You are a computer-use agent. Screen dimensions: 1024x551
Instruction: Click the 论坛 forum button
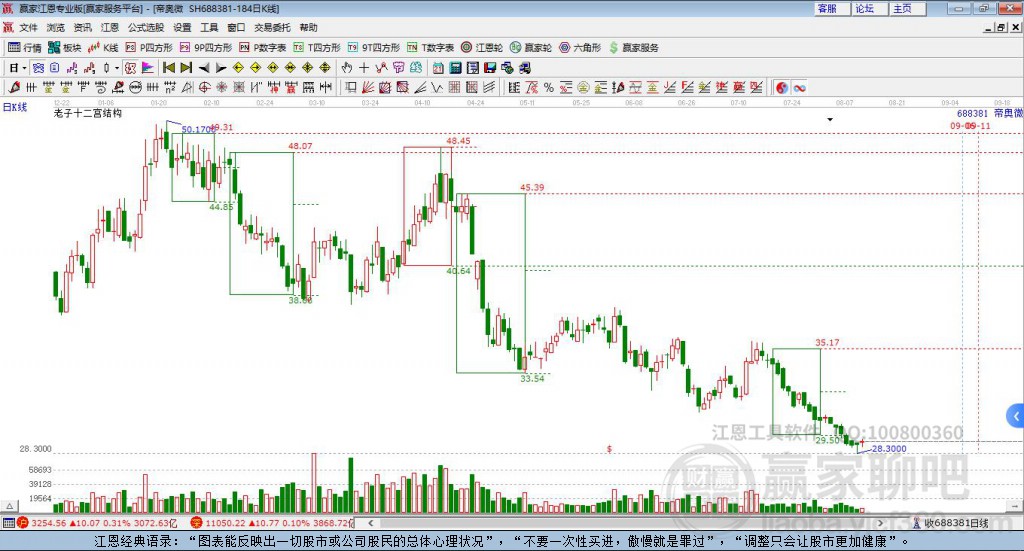click(870, 8)
